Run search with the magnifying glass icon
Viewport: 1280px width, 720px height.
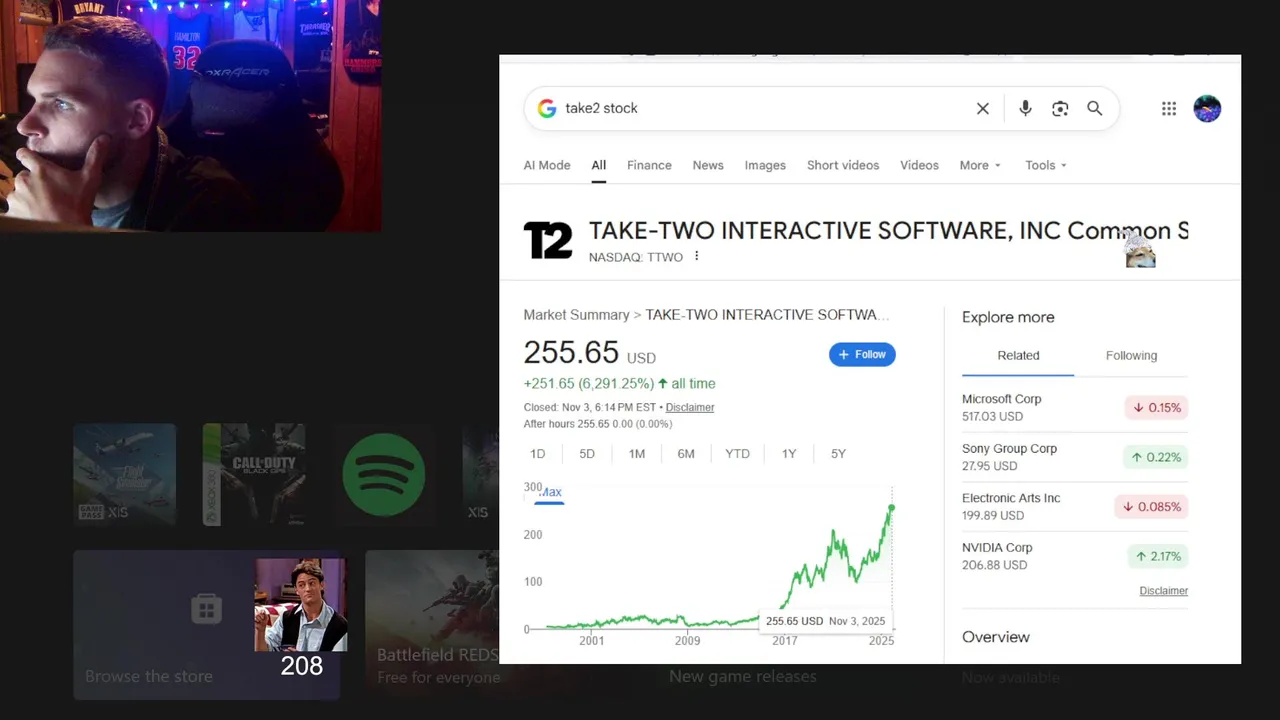pos(1095,108)
